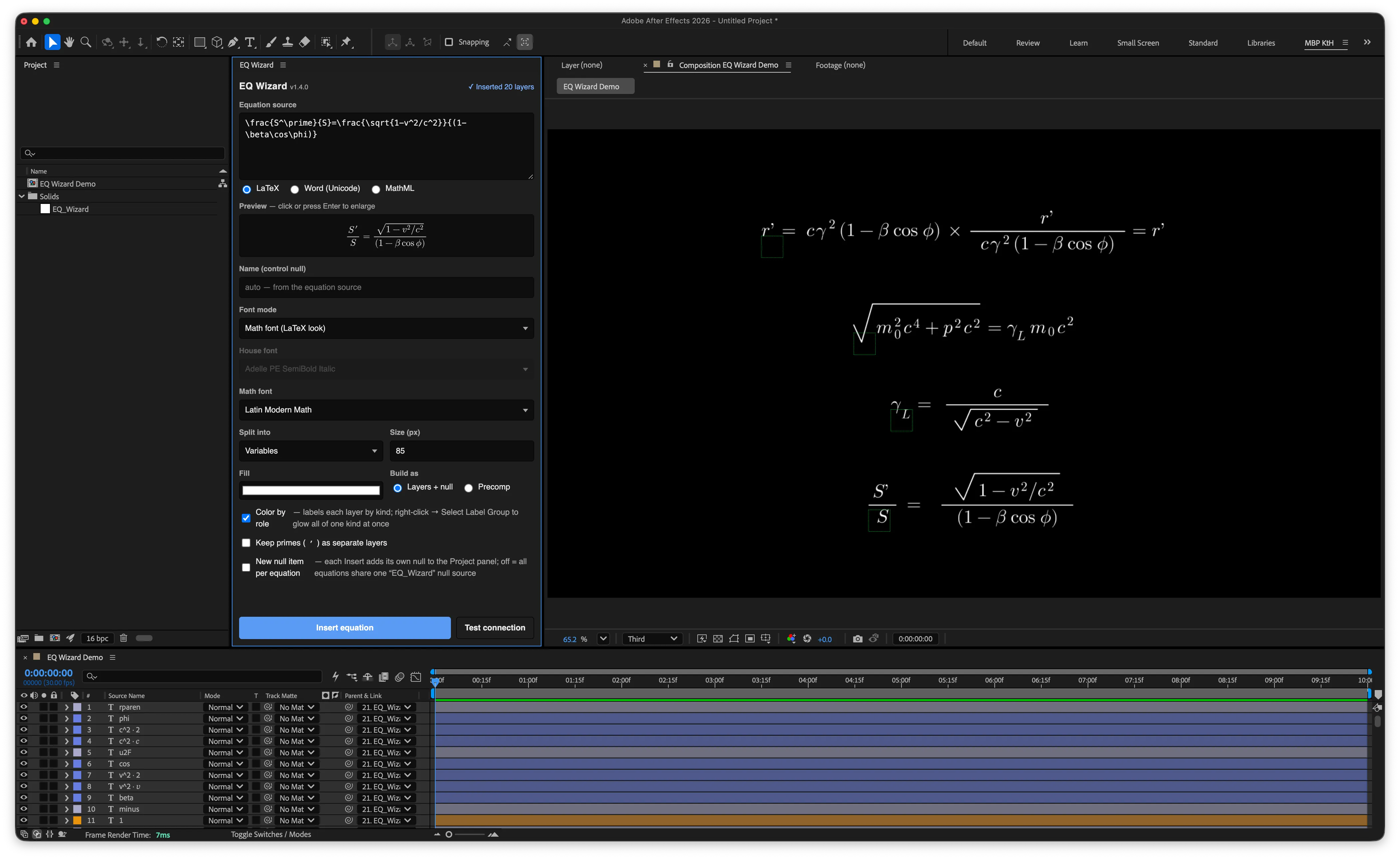1400x859 pixels.
Task: Toggle Frame Blending in the timeline
Action: pyautogui.click(x=384, y=676)
